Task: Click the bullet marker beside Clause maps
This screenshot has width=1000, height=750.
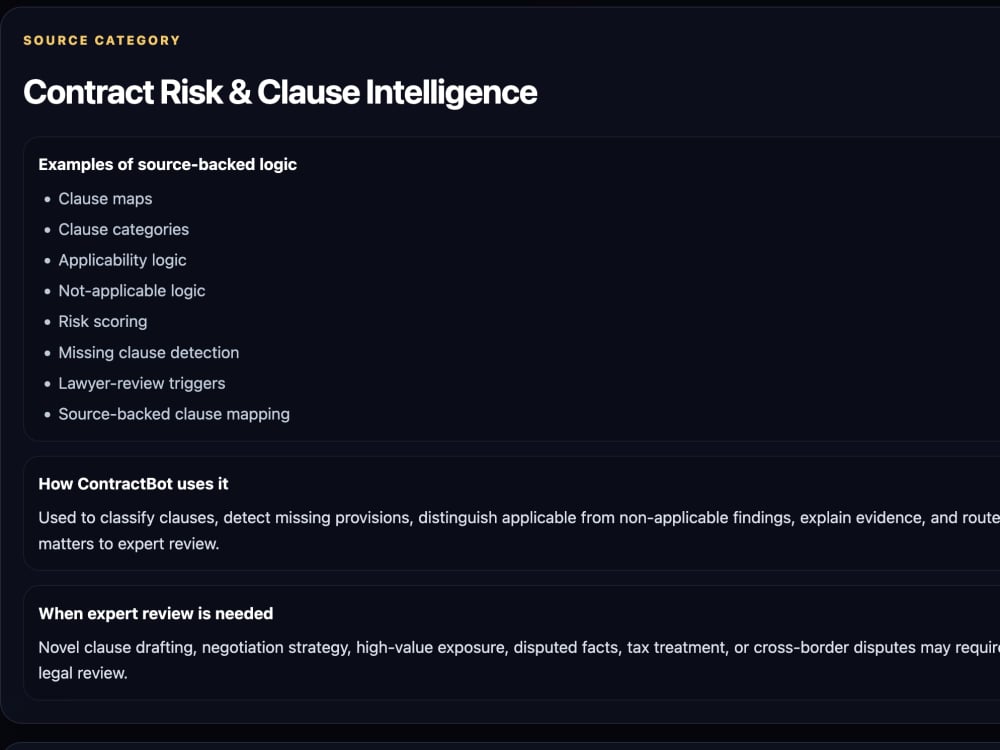Action: [x=47, y=200]
